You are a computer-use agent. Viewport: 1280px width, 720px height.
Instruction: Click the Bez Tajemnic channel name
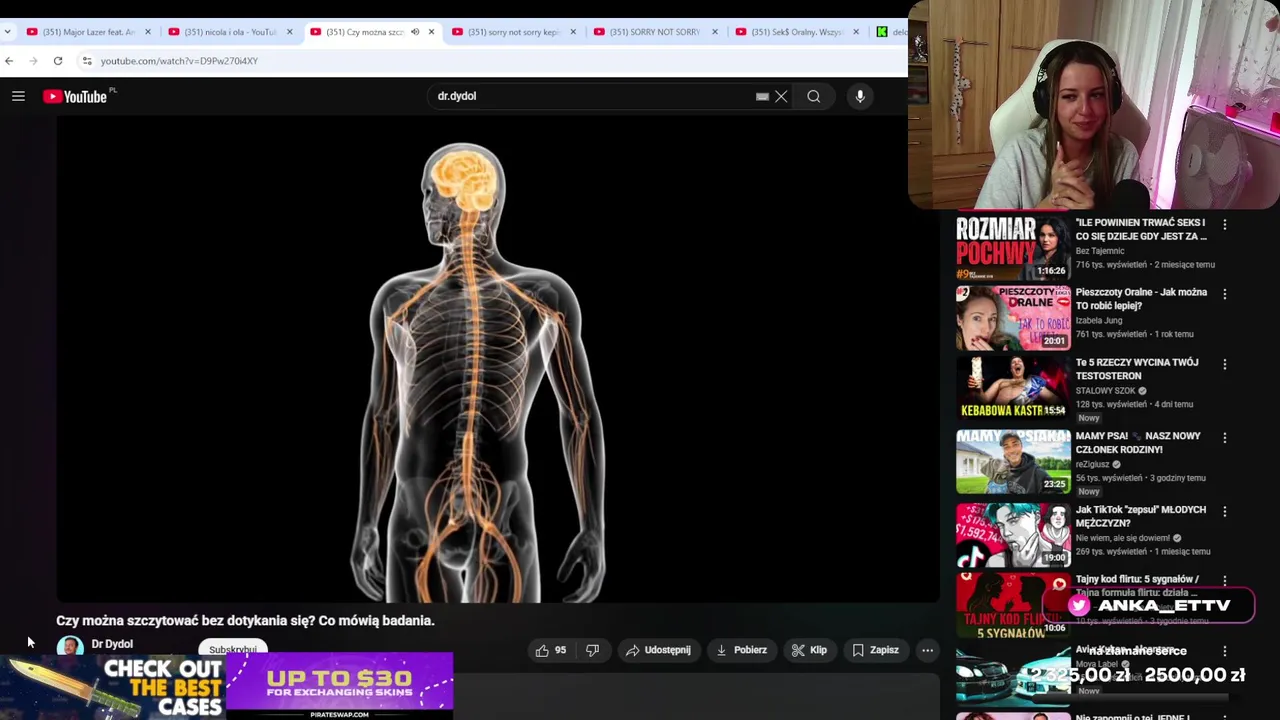pyautogui.click(x=1100, y=251)
